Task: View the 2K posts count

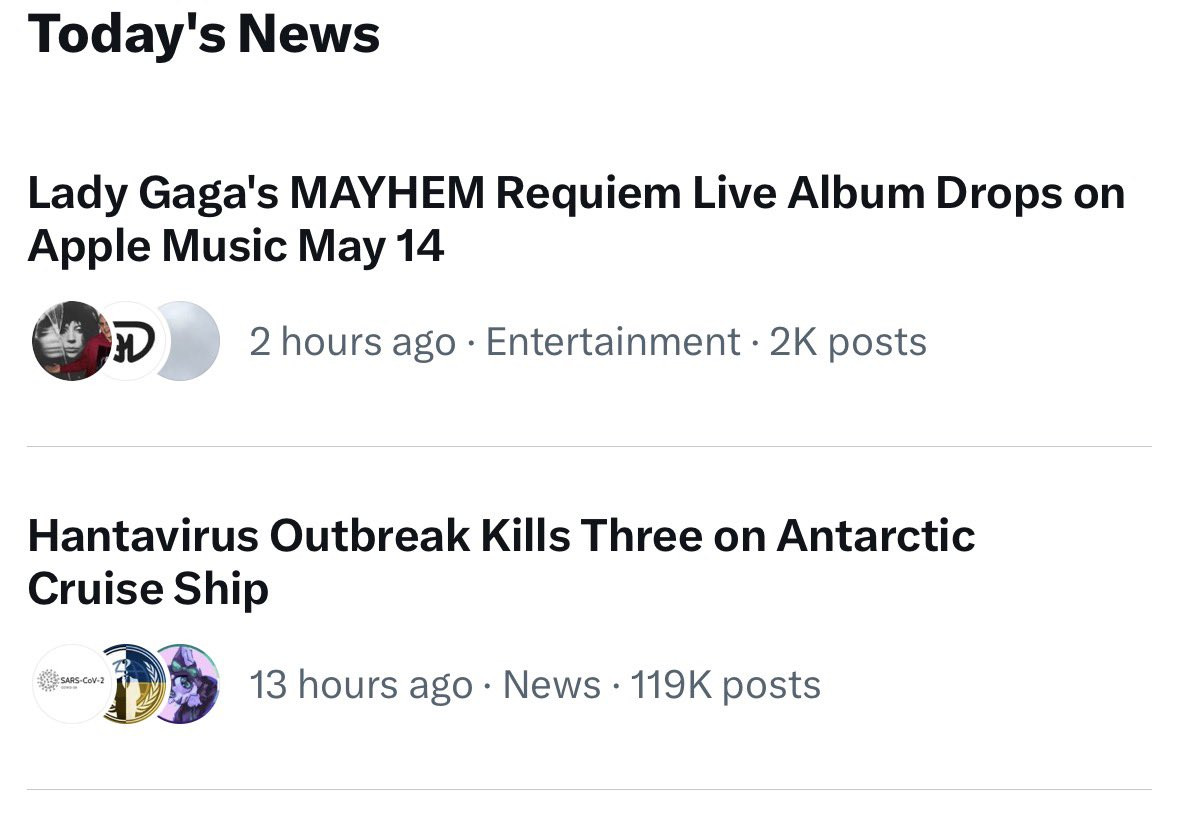Action: click(x=847, y=342)
